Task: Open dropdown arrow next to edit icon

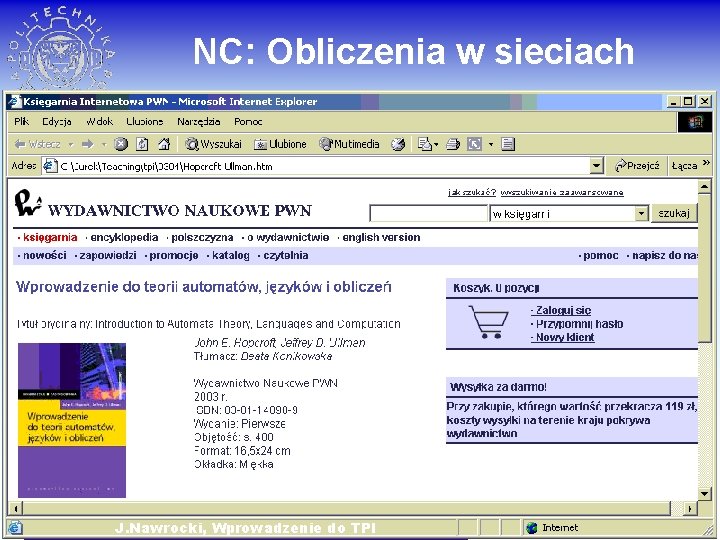Action: pos(491,144)
